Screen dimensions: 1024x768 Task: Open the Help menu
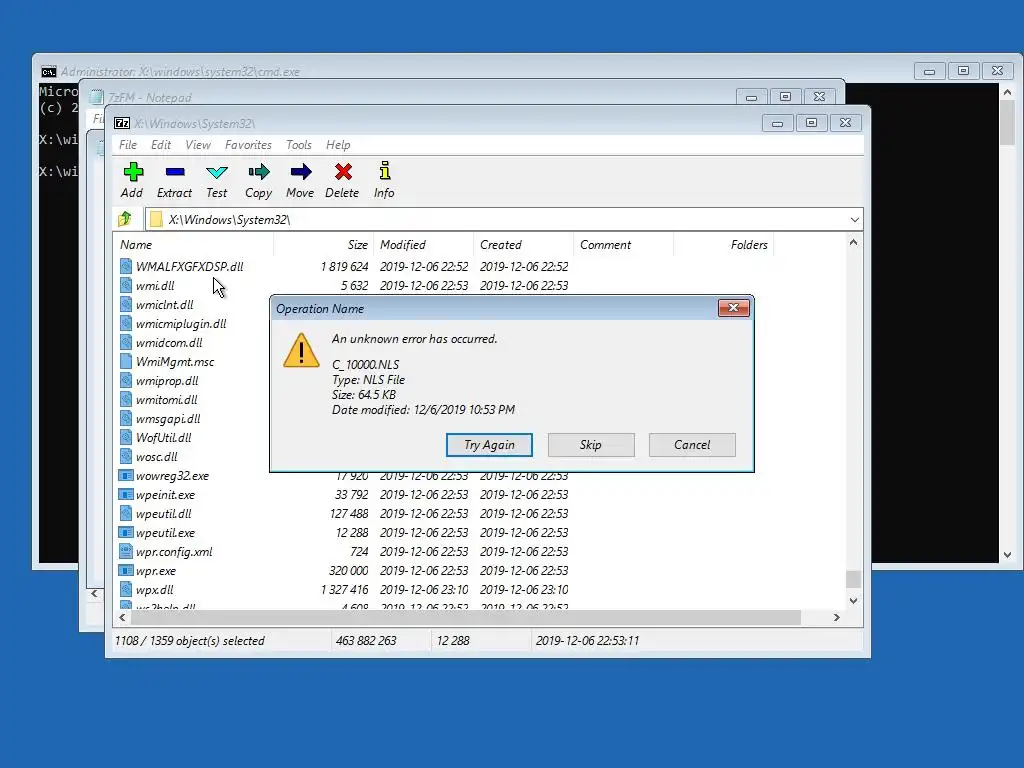[338, 145]
